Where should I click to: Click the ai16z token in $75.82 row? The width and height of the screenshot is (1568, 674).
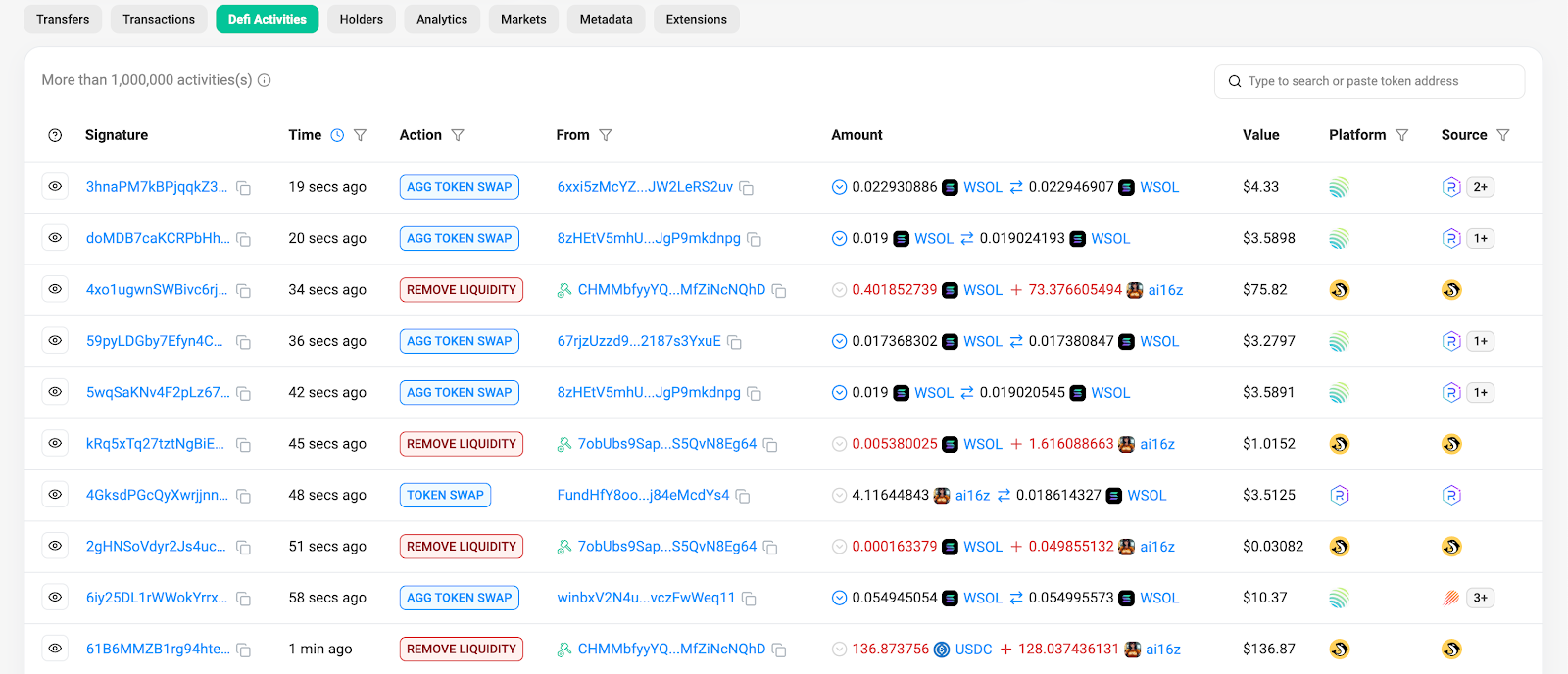(x=1165, y=290)
